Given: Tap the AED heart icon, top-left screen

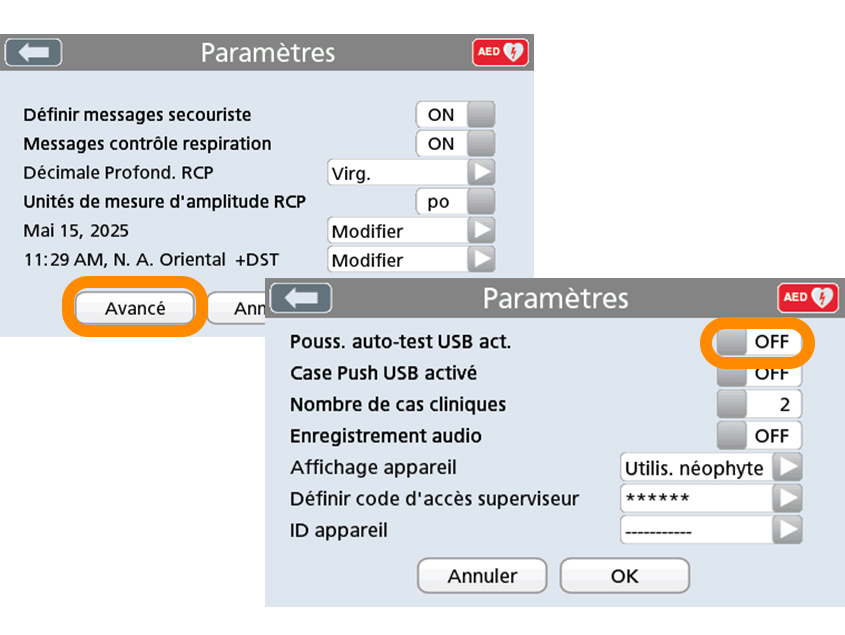Looking at the screenshot, I should click(x=500, y=52).
